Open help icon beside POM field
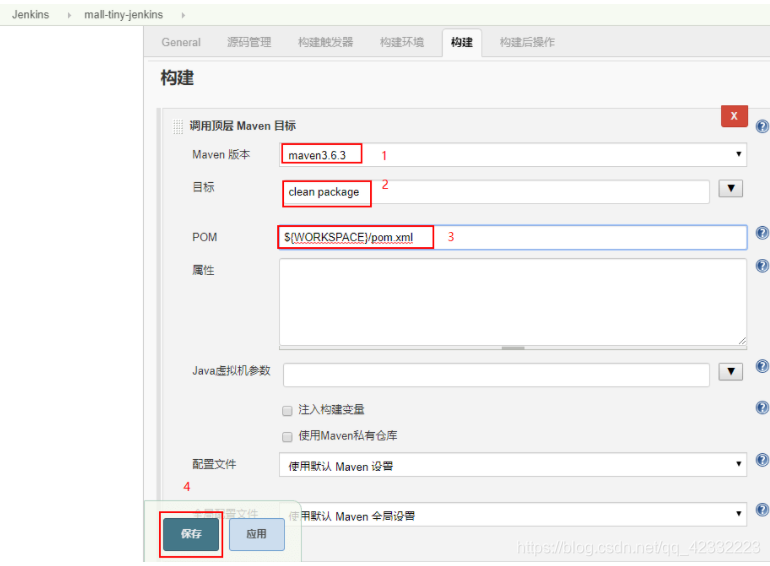 click(762, 233)
